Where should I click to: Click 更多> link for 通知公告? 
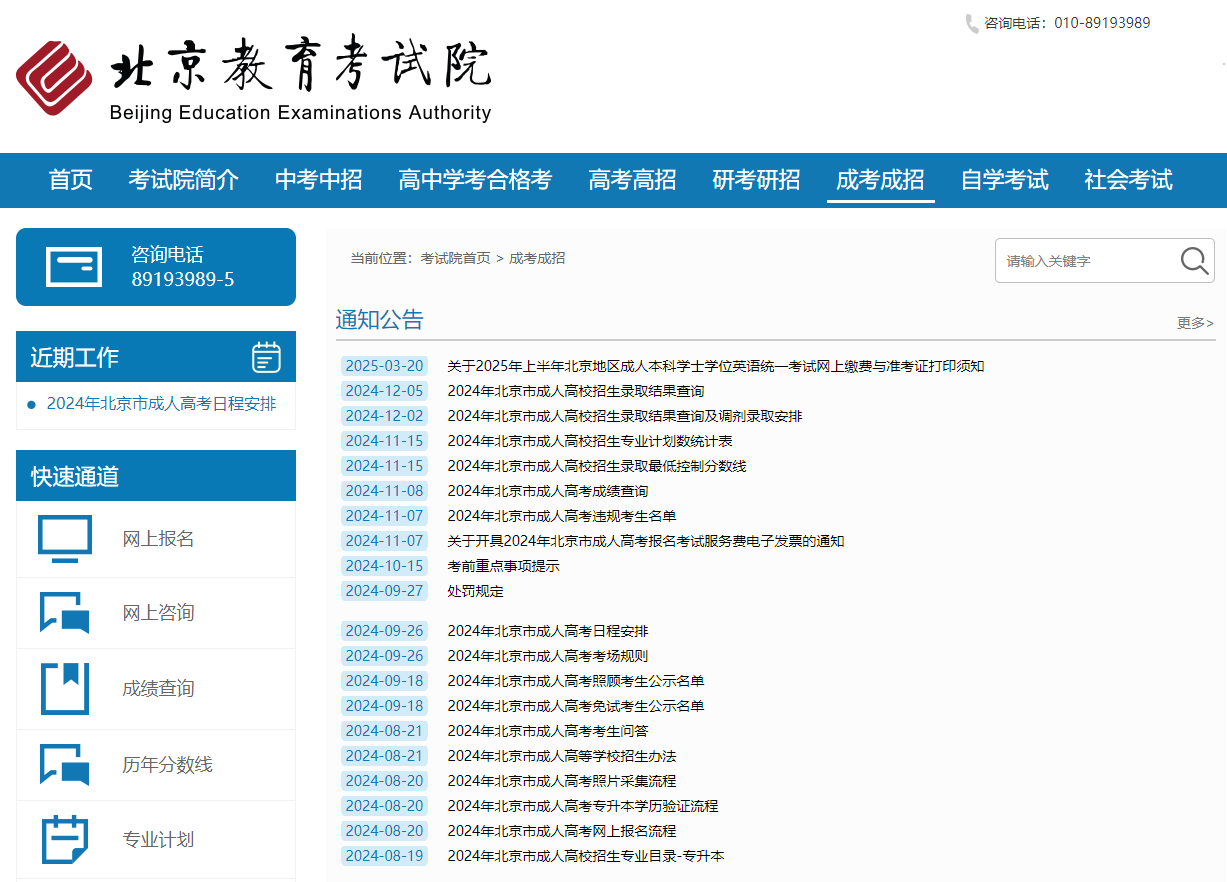pos(1195,323)
